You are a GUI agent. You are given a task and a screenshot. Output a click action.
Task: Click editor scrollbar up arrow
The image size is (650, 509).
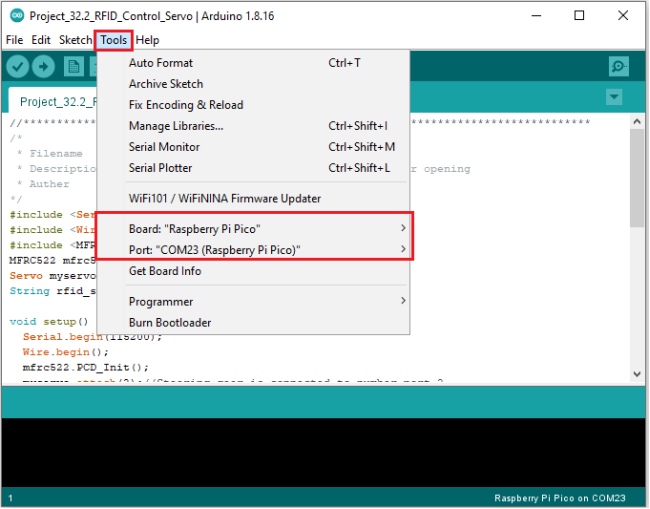637,121
